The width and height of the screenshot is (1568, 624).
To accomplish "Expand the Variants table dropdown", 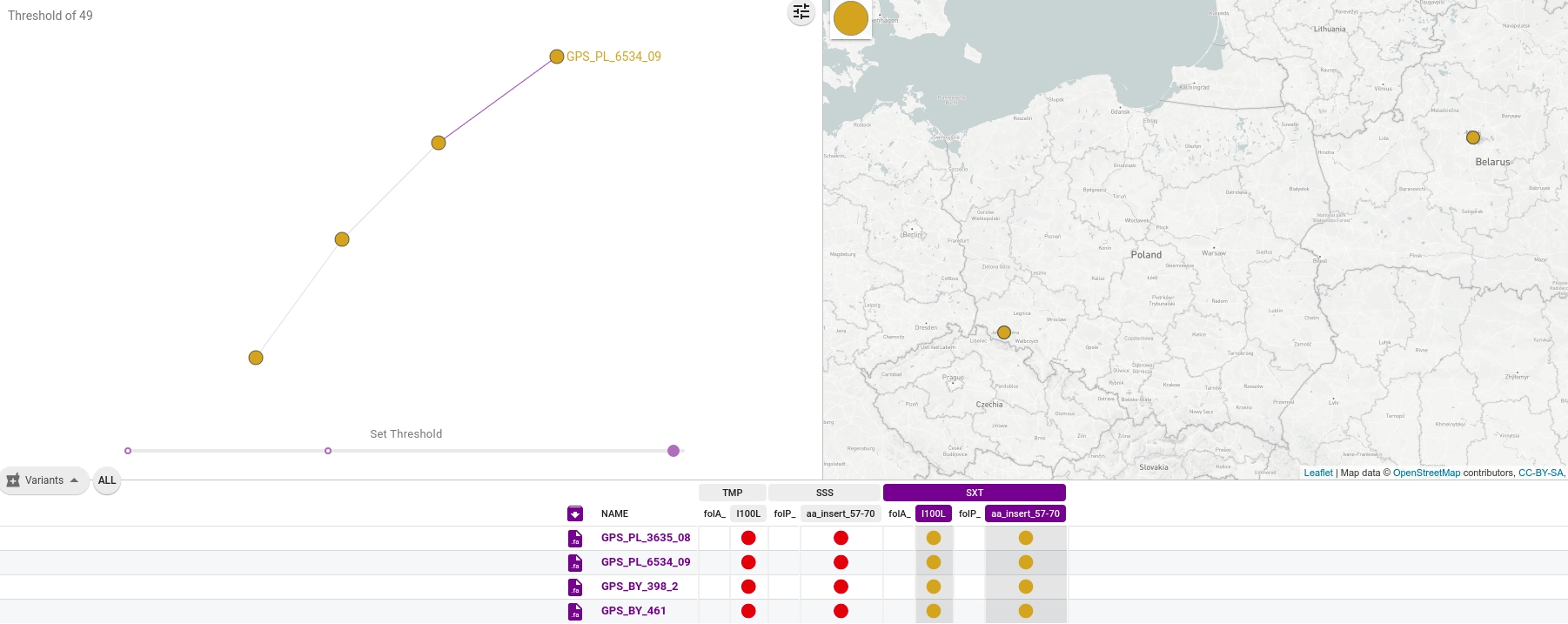I will [44, 480].
